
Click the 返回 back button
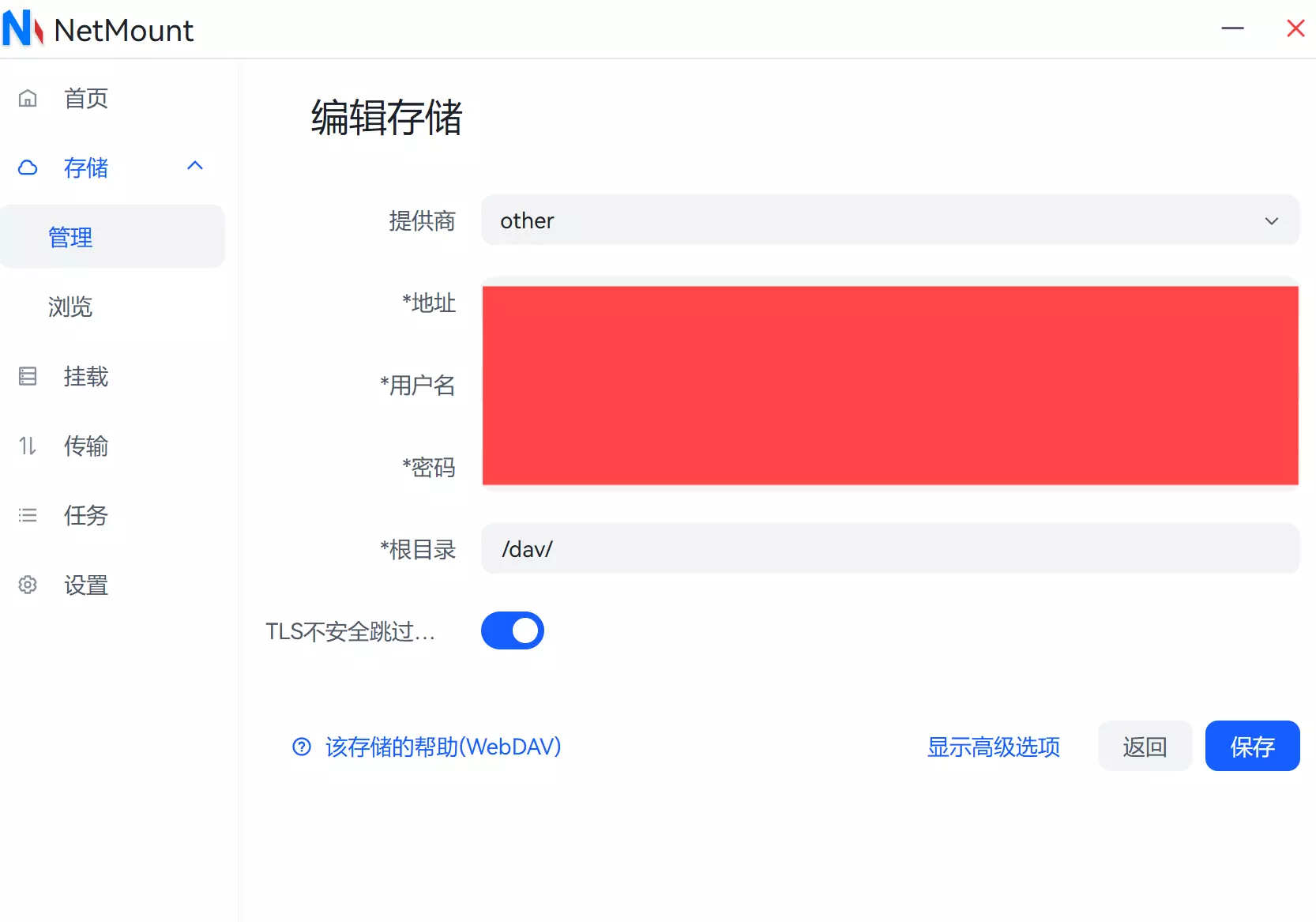pos(1145,746)
